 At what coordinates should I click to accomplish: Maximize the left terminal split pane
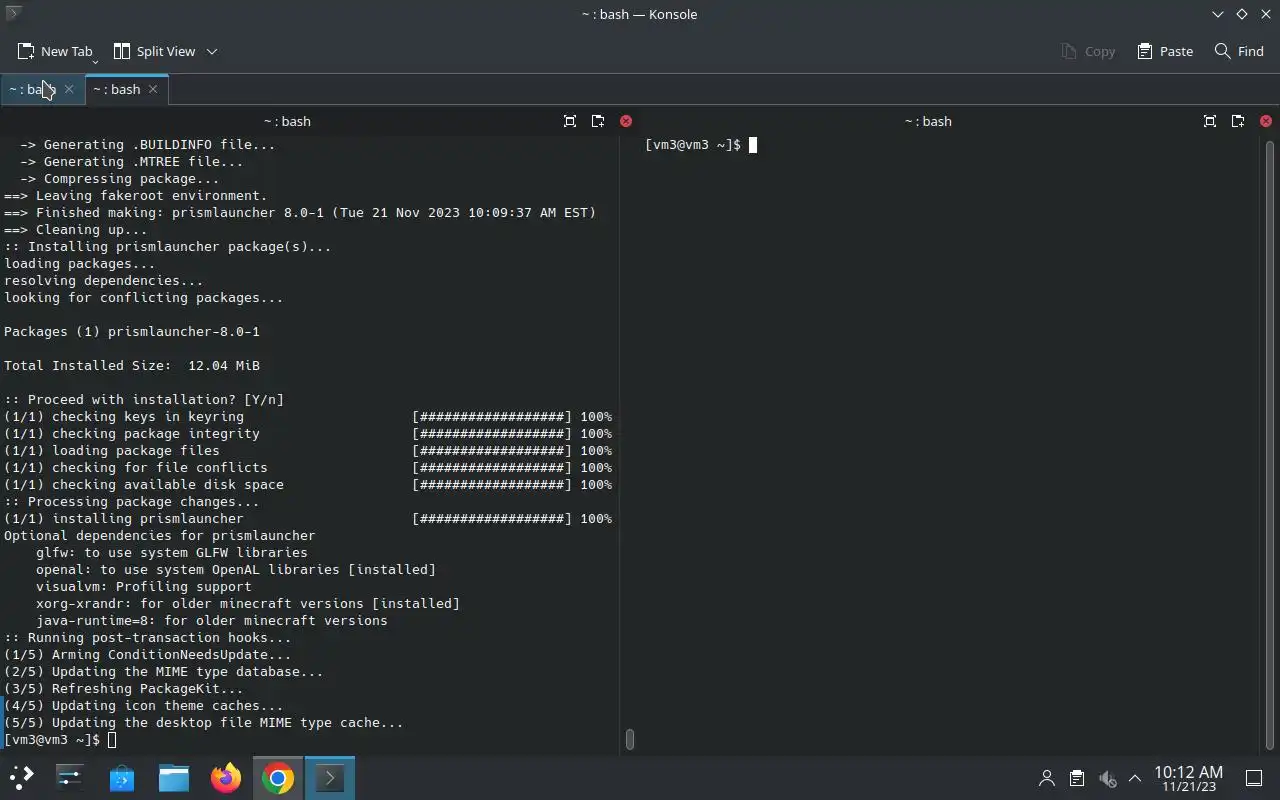570,121
